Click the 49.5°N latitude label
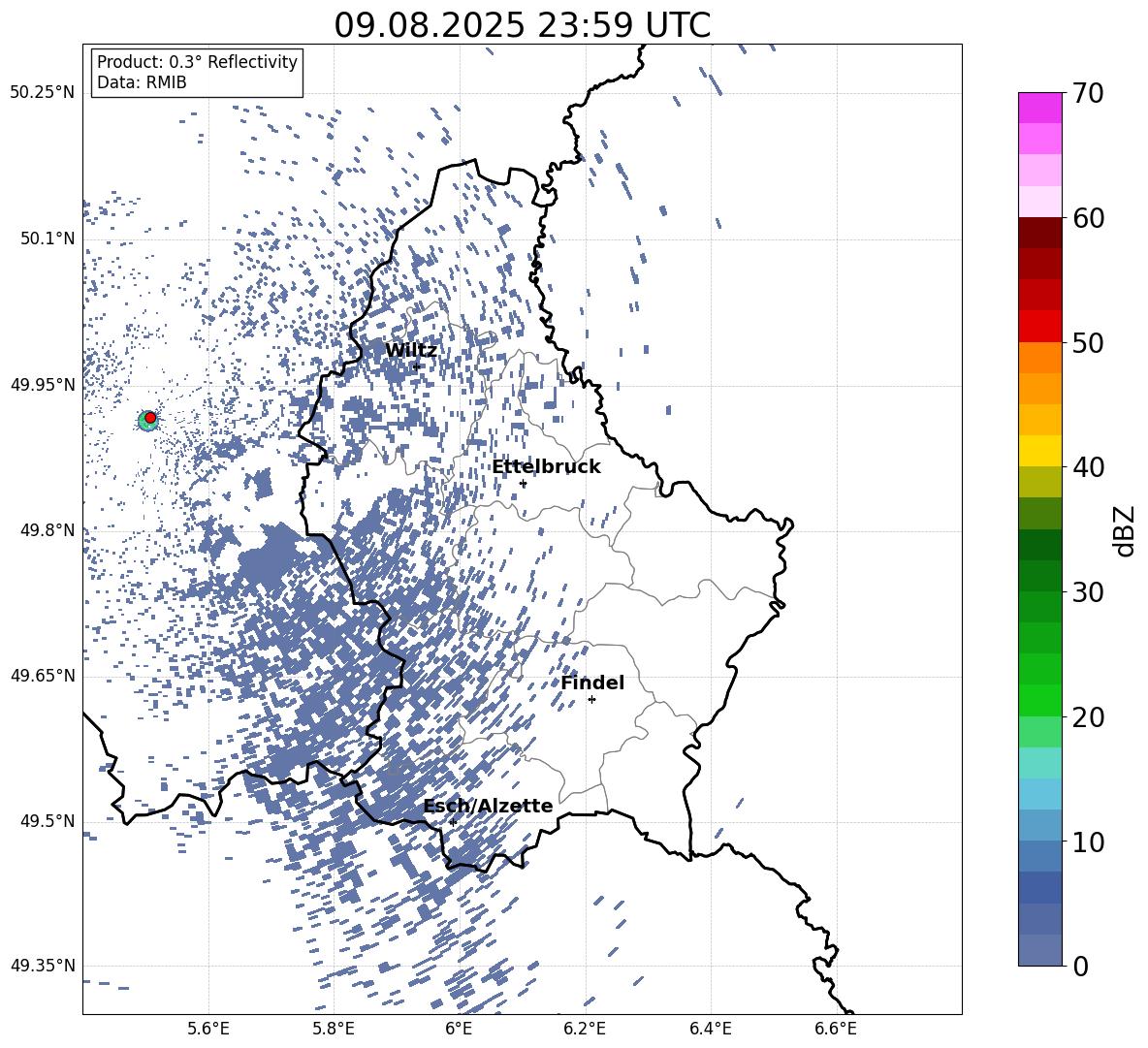1148x1048 pixels. (x=48, y=821)
